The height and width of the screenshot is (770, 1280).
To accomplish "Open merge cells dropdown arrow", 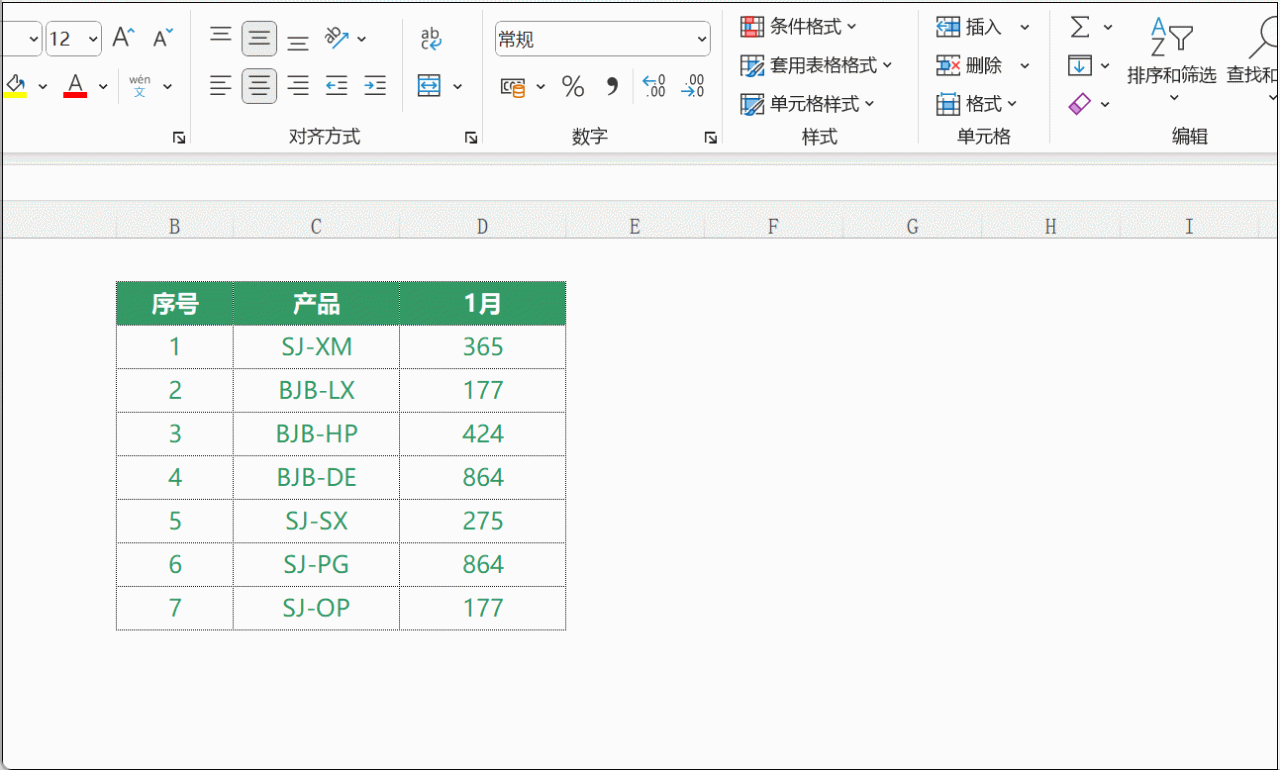I will [x=458, y=87].
